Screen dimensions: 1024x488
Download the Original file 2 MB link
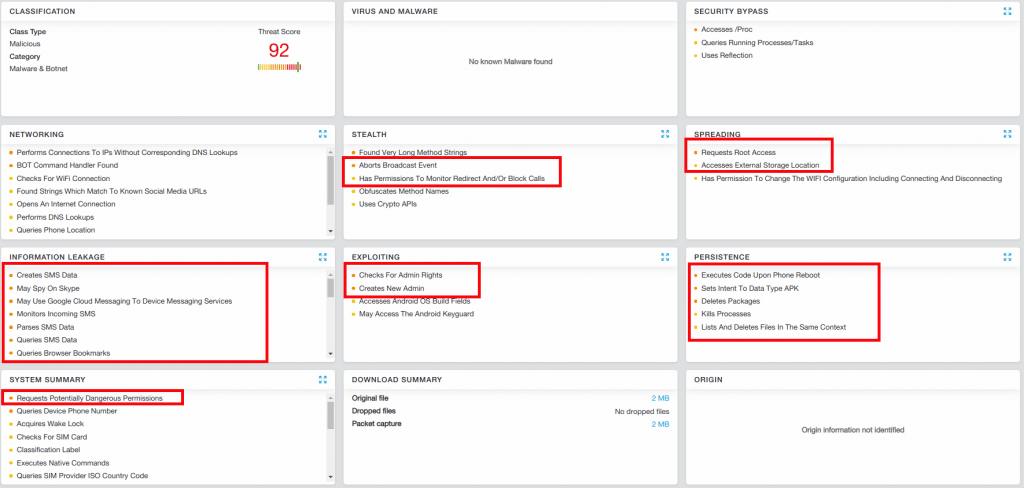660,398
